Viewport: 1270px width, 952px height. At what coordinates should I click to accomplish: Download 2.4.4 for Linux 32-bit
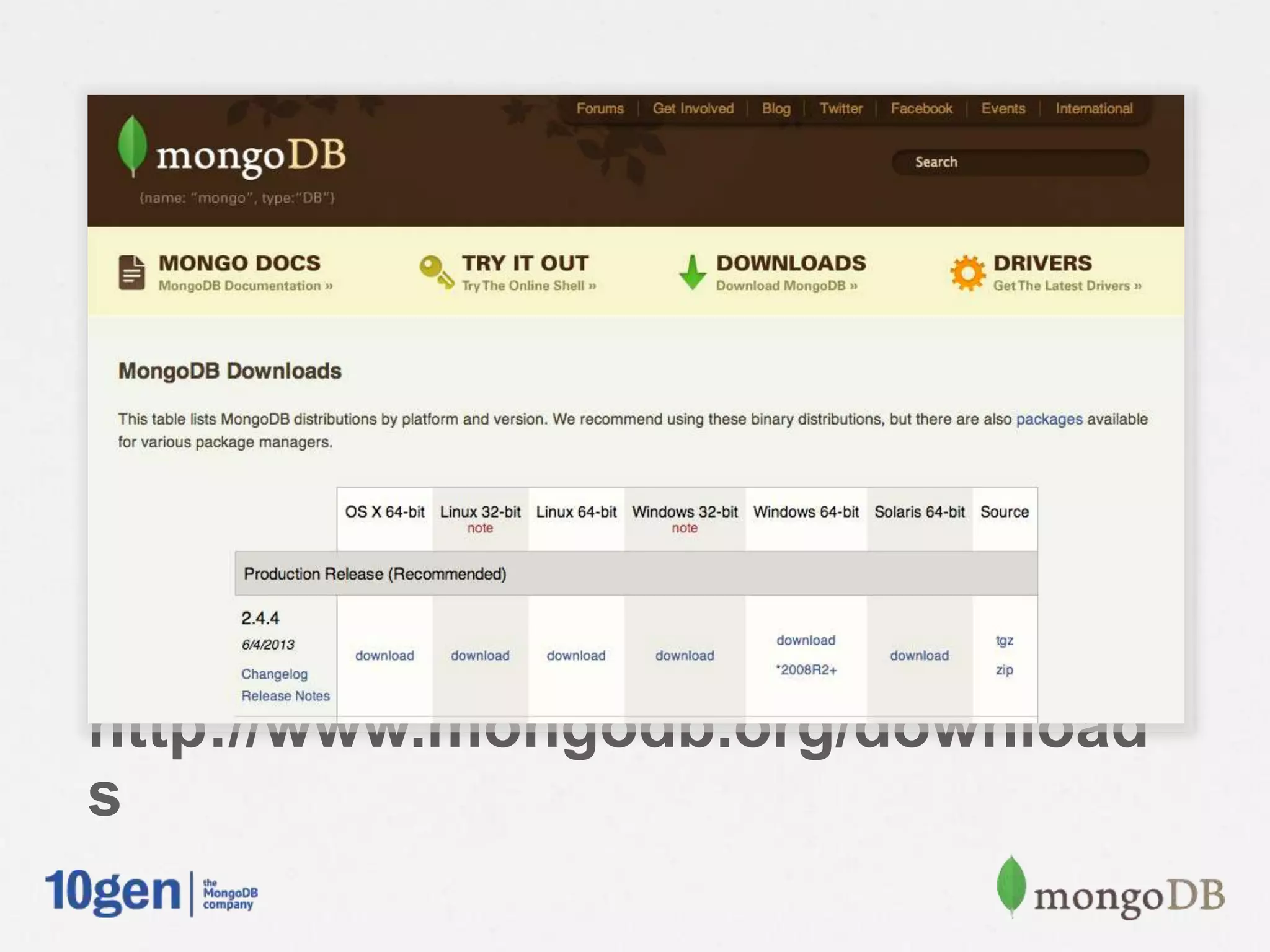[480, 656]
